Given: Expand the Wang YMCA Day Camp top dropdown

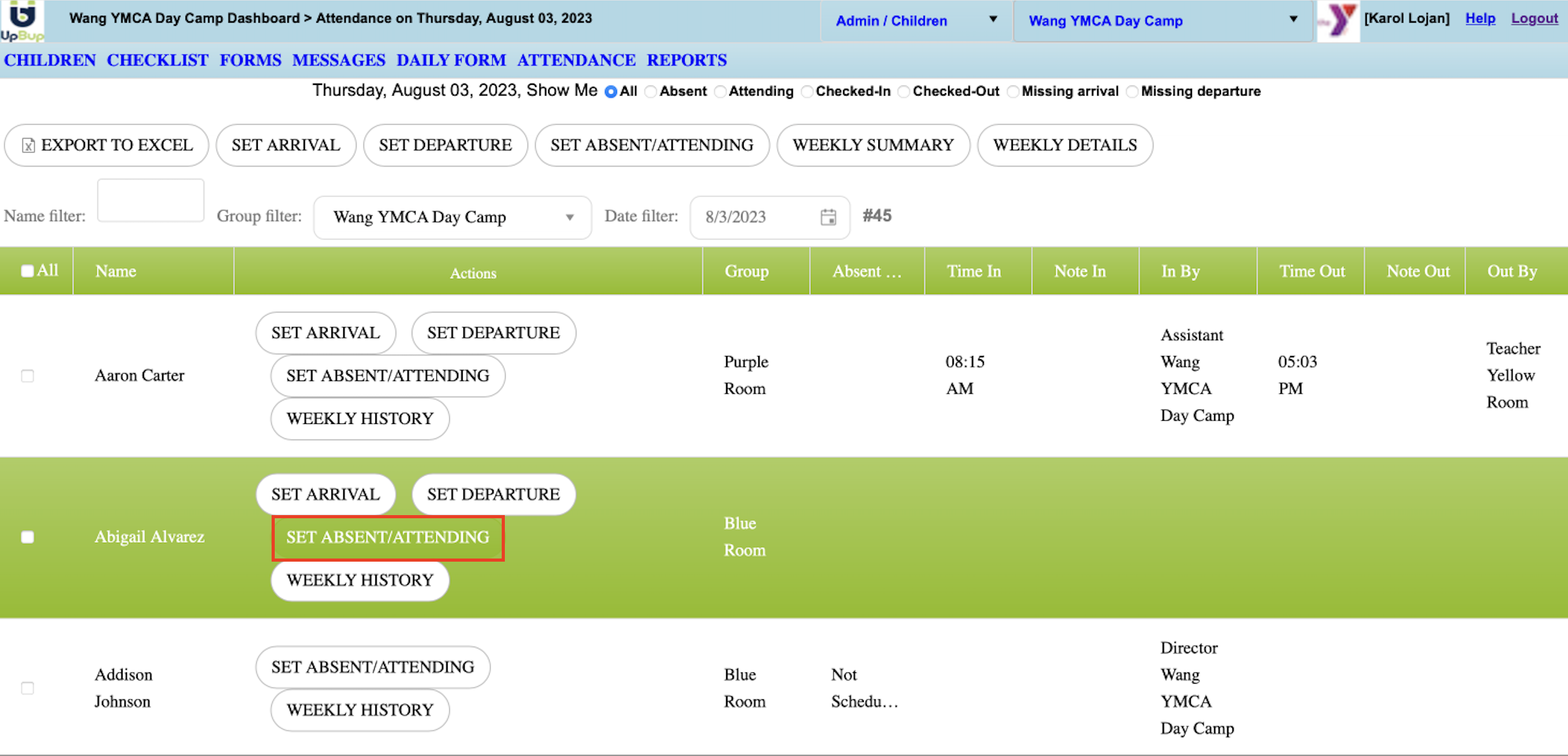Looking at the screenshot, I should 1162,21.
